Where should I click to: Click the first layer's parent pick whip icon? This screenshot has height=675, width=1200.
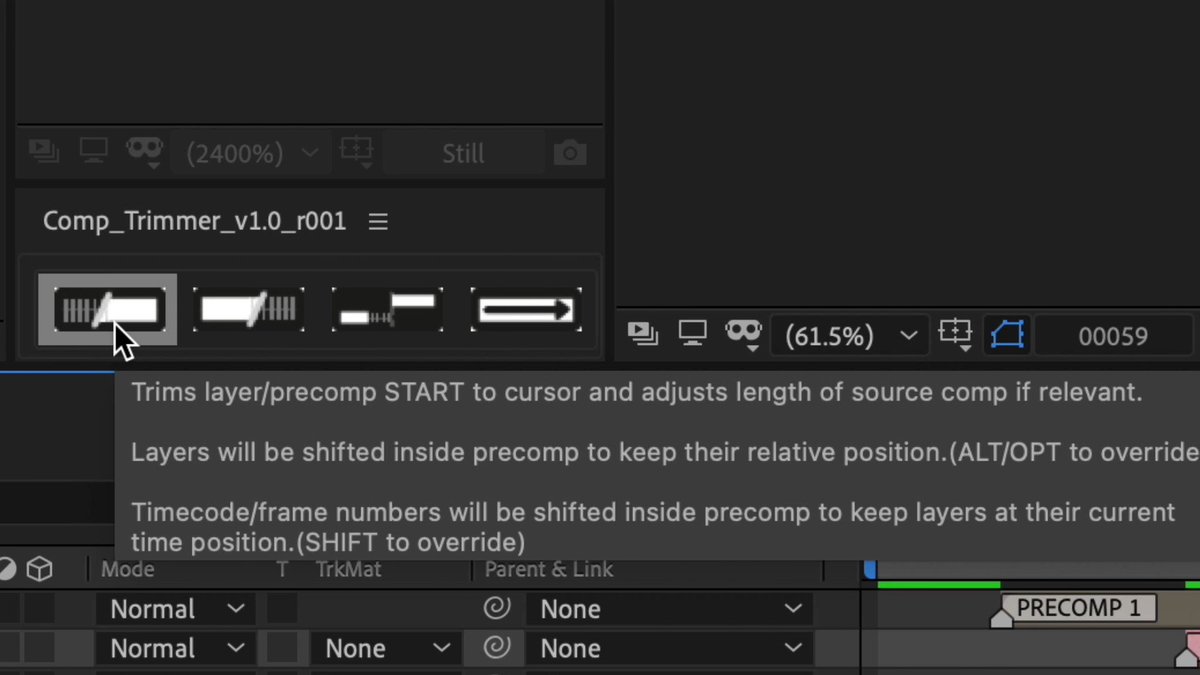coord(496,608)
